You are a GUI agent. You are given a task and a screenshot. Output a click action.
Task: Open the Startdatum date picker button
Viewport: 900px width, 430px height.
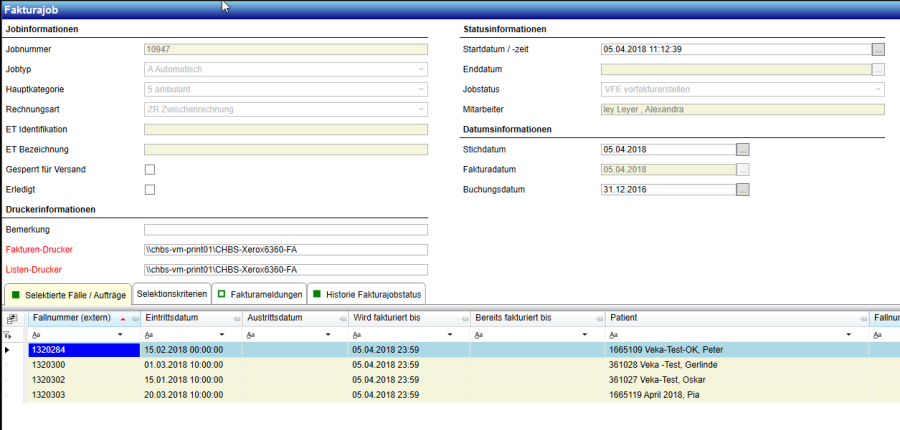(x=878, y=49)
